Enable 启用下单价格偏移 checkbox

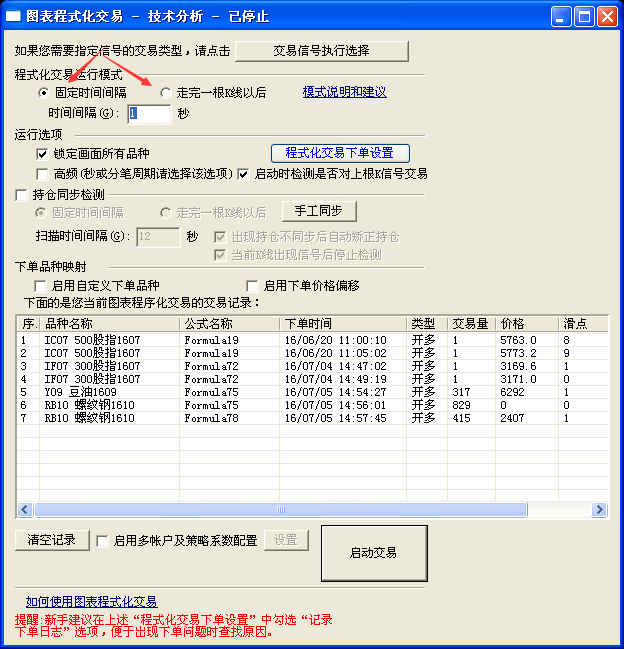point(252,286)
